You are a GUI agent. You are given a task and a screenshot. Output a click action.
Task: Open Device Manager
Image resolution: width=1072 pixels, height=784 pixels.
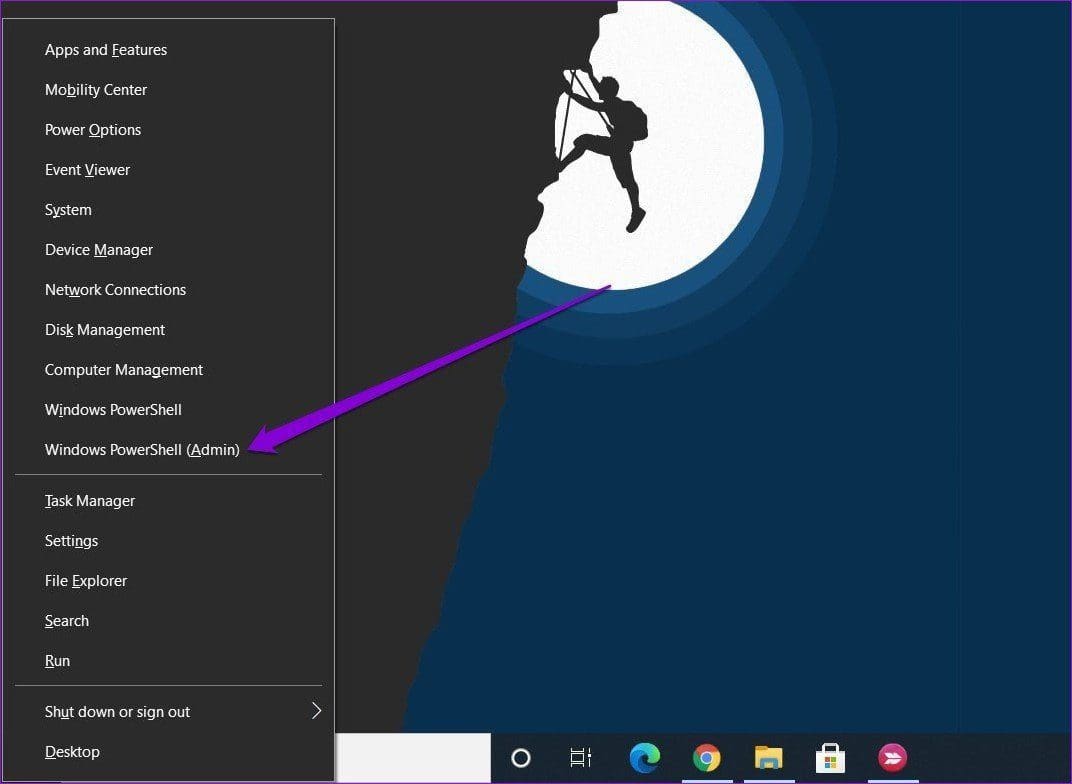(168, 249)
